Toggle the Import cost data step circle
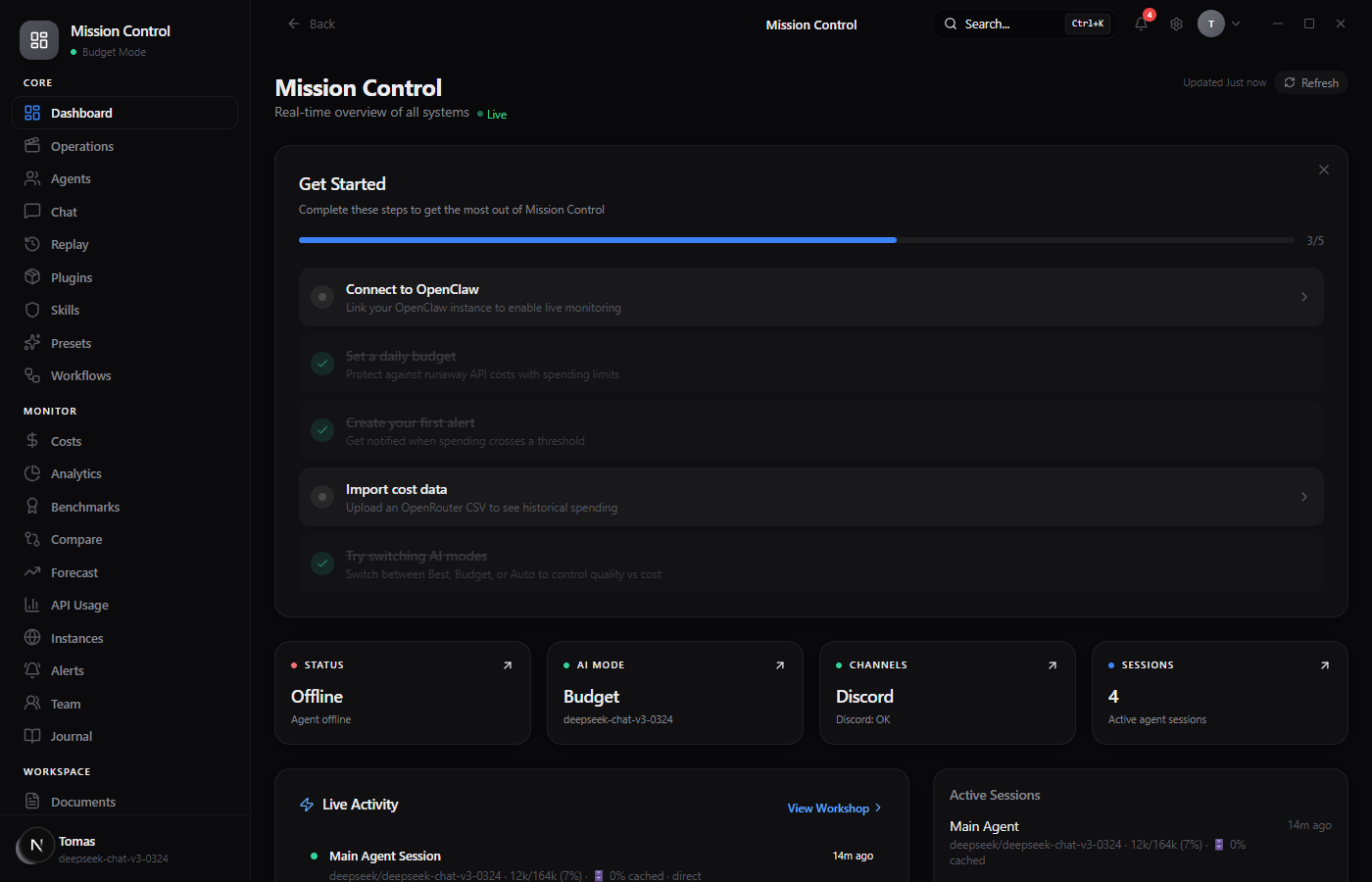The width and height of the screenshot is (1372, 882). point(322,497)
